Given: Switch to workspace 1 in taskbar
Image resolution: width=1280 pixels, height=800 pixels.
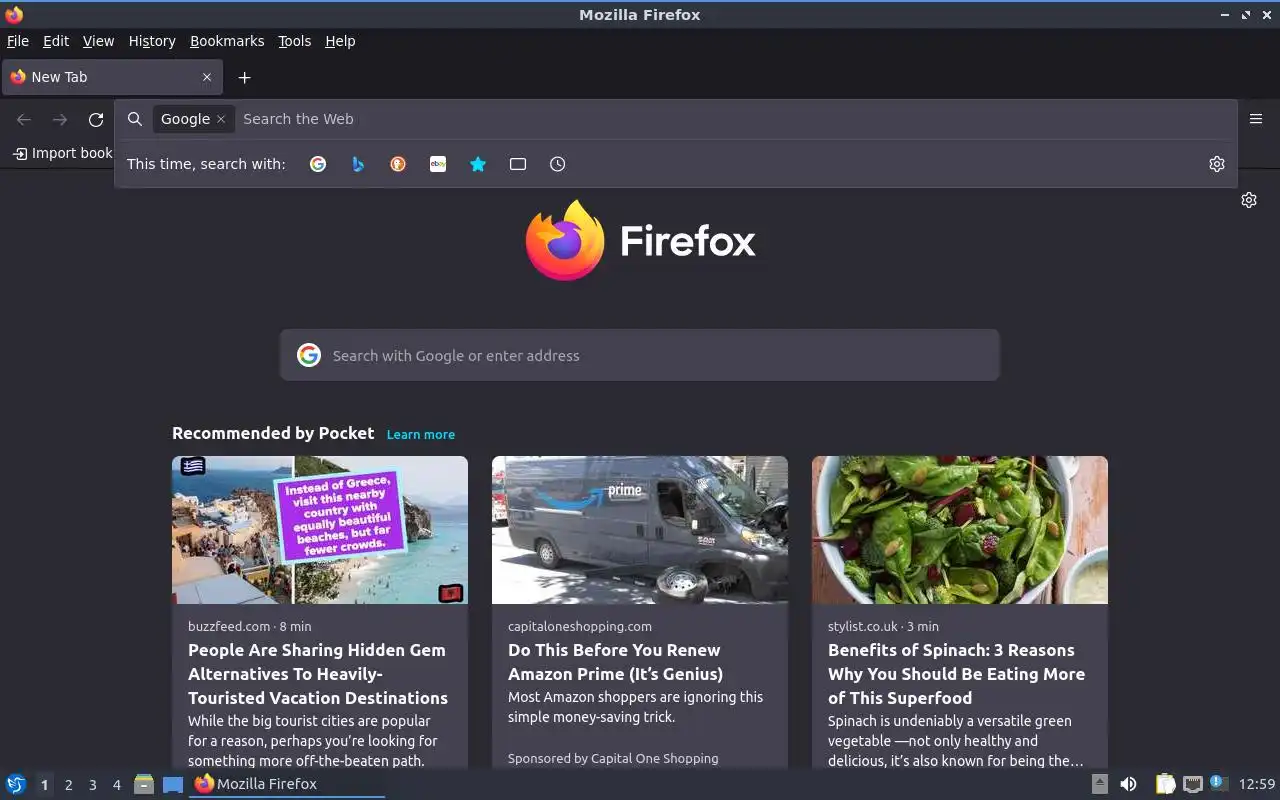Looking at the screenshot, I should [44, 785].
